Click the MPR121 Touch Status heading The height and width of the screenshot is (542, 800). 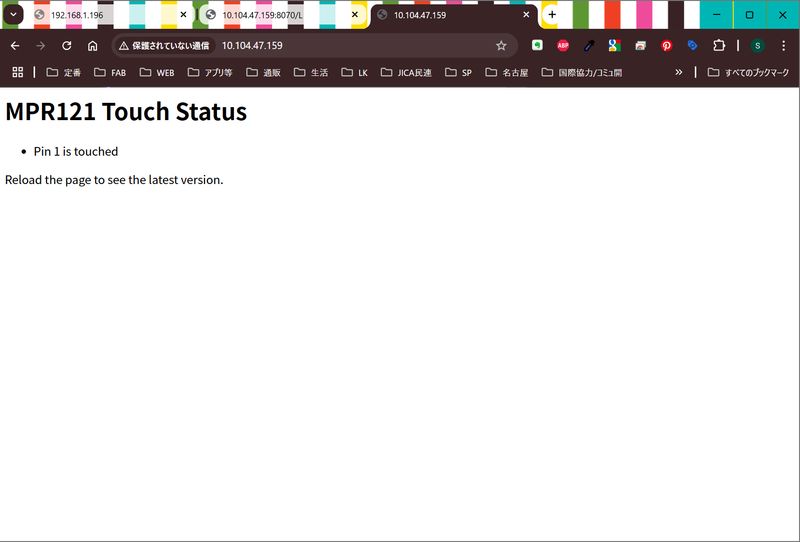pos(126,111)
